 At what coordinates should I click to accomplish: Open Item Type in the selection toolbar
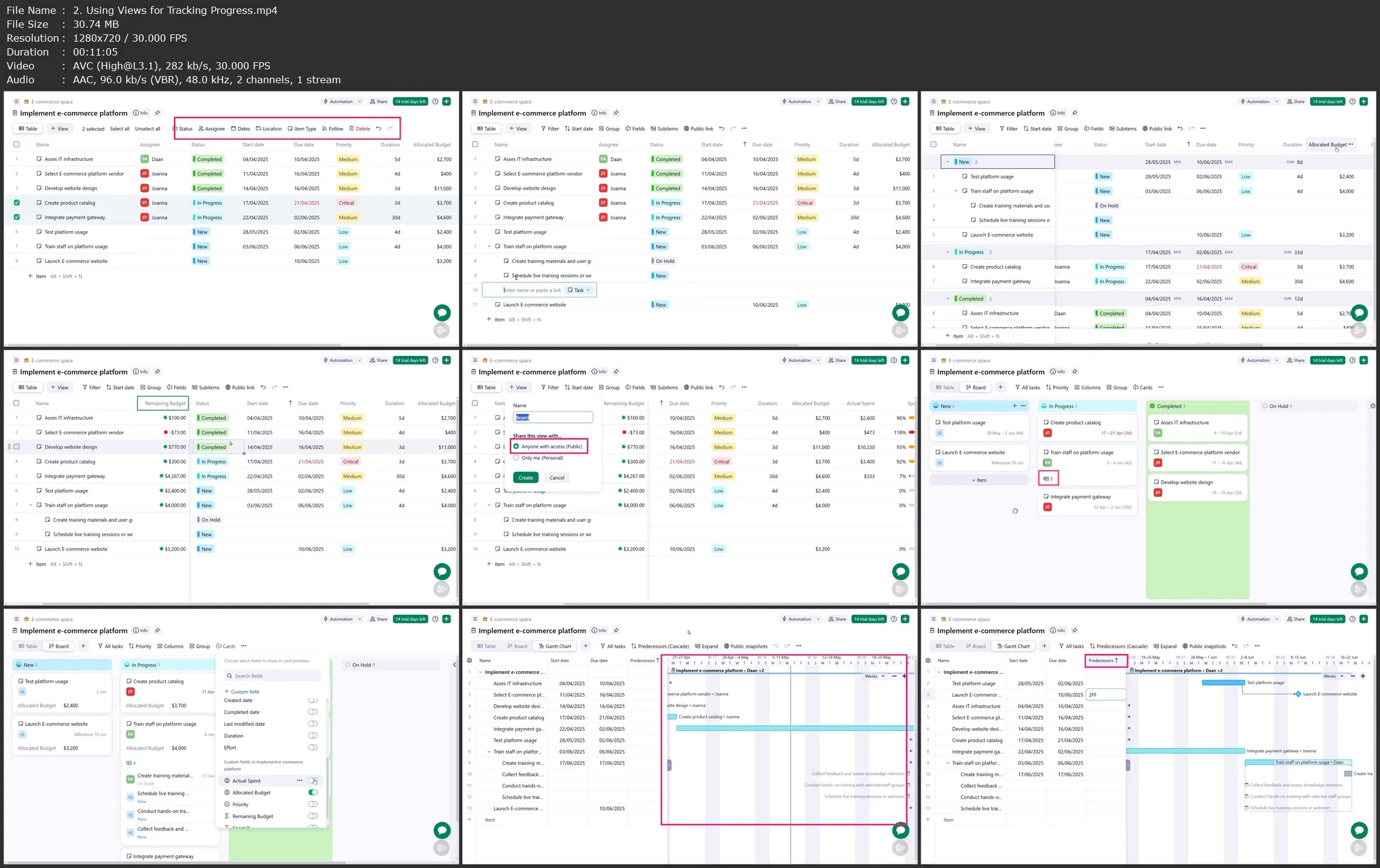302,128
